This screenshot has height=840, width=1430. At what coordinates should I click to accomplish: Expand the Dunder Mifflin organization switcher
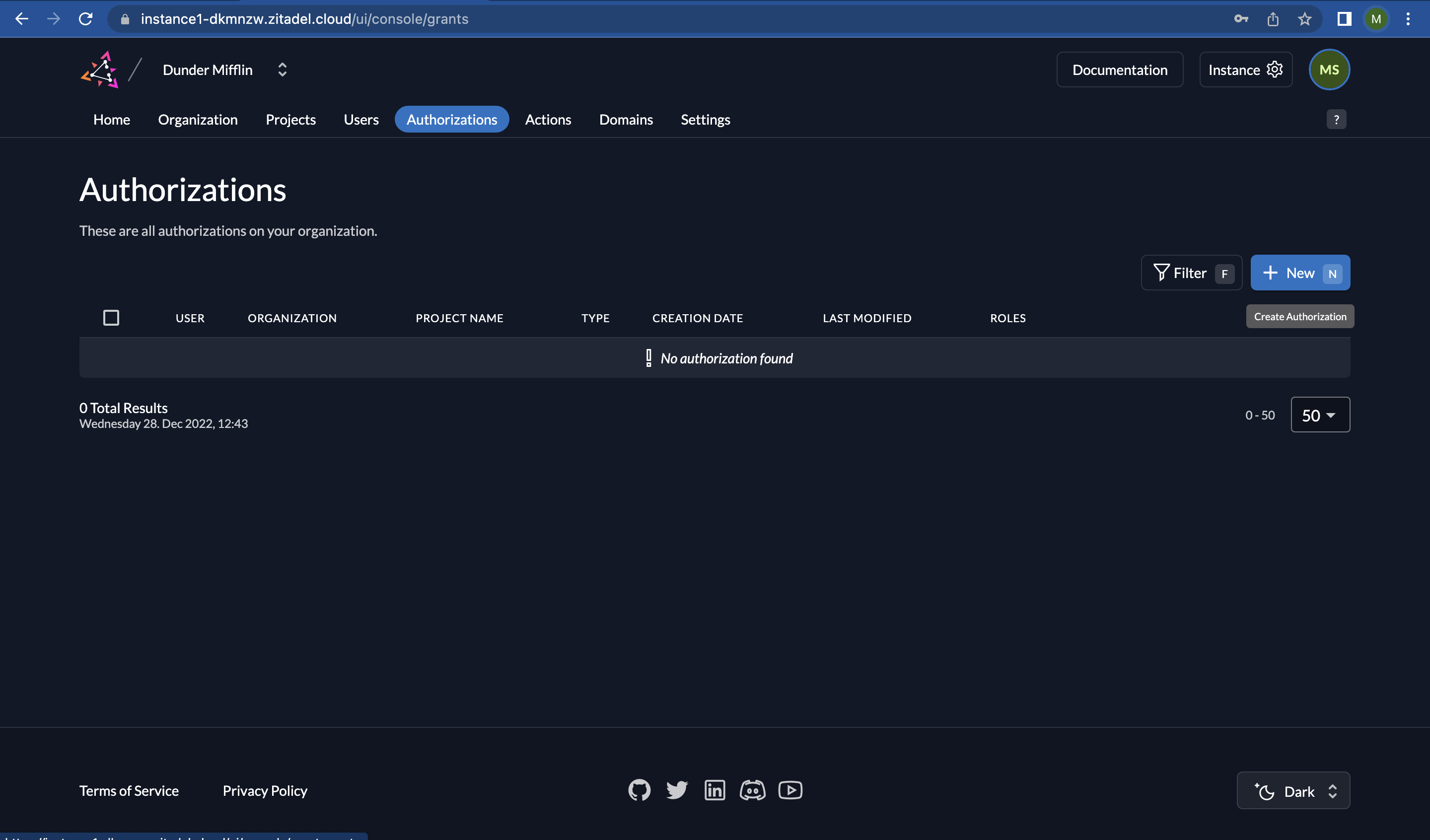282,70
